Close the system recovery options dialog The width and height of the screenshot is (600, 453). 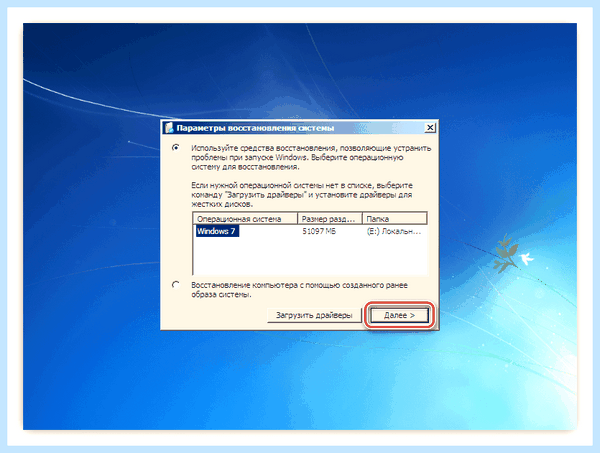pyautogui.click(x=430, y=127)
